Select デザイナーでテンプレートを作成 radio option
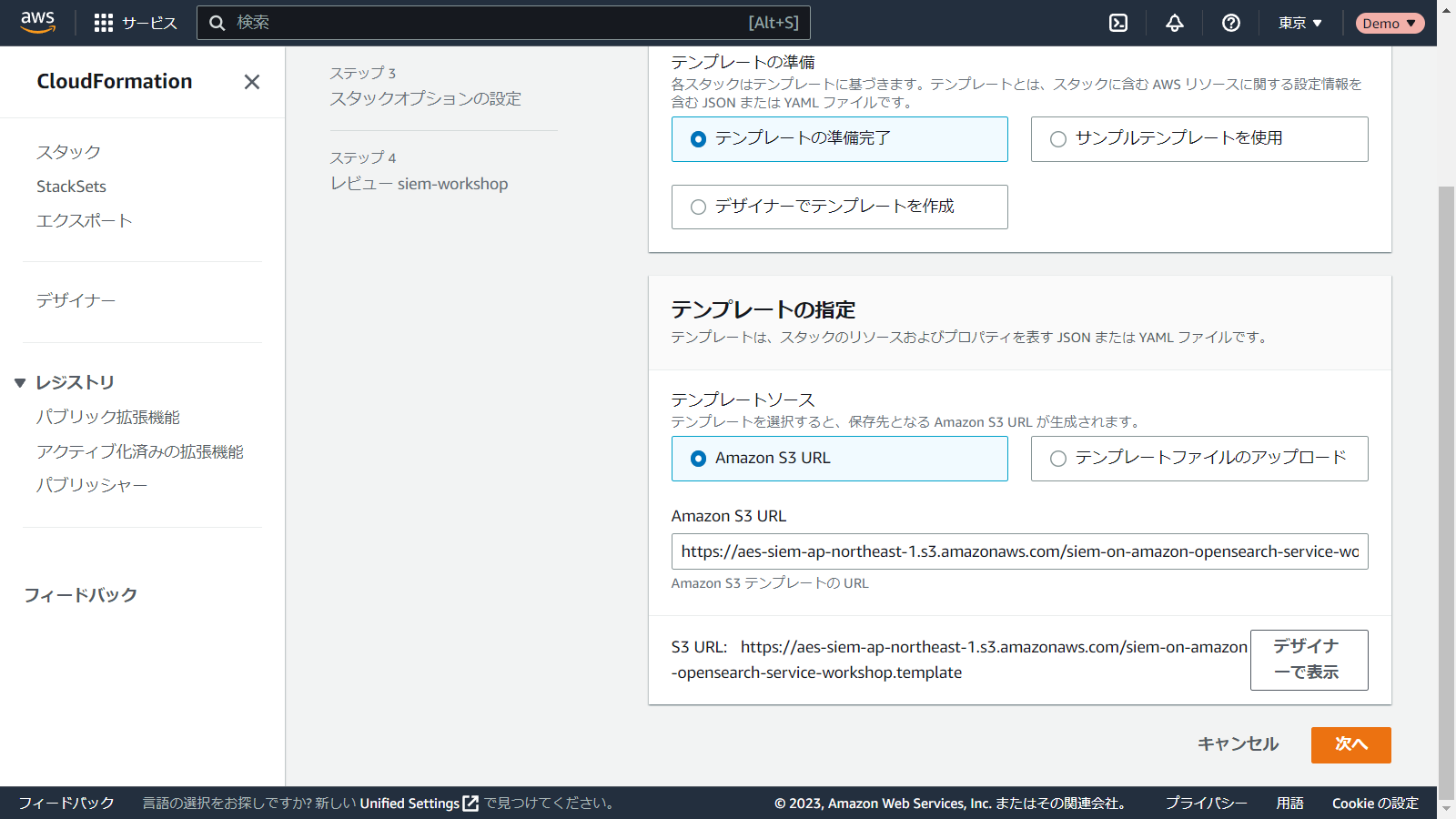 pyautogui.click(x=698, y=207)
